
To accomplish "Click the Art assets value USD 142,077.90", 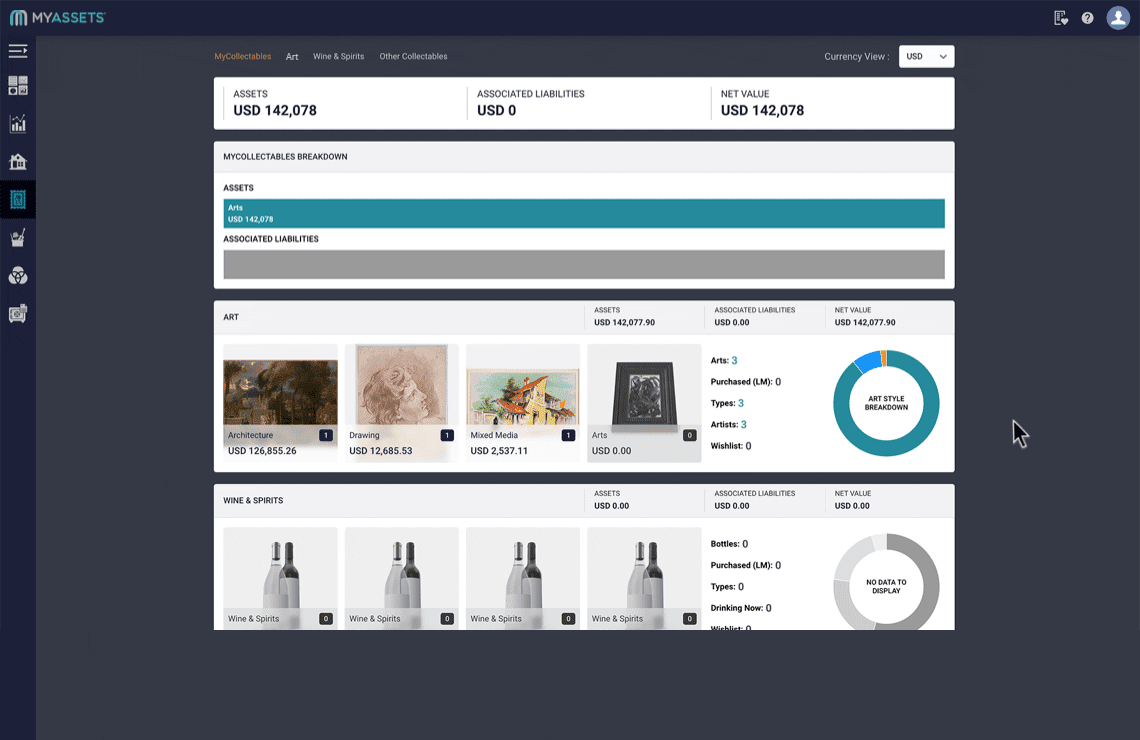I will point(625,323).
